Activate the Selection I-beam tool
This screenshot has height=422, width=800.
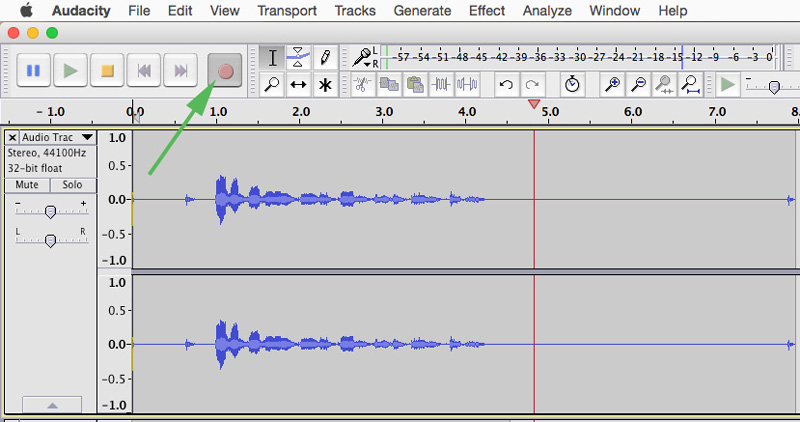click(x=272, y=58)
